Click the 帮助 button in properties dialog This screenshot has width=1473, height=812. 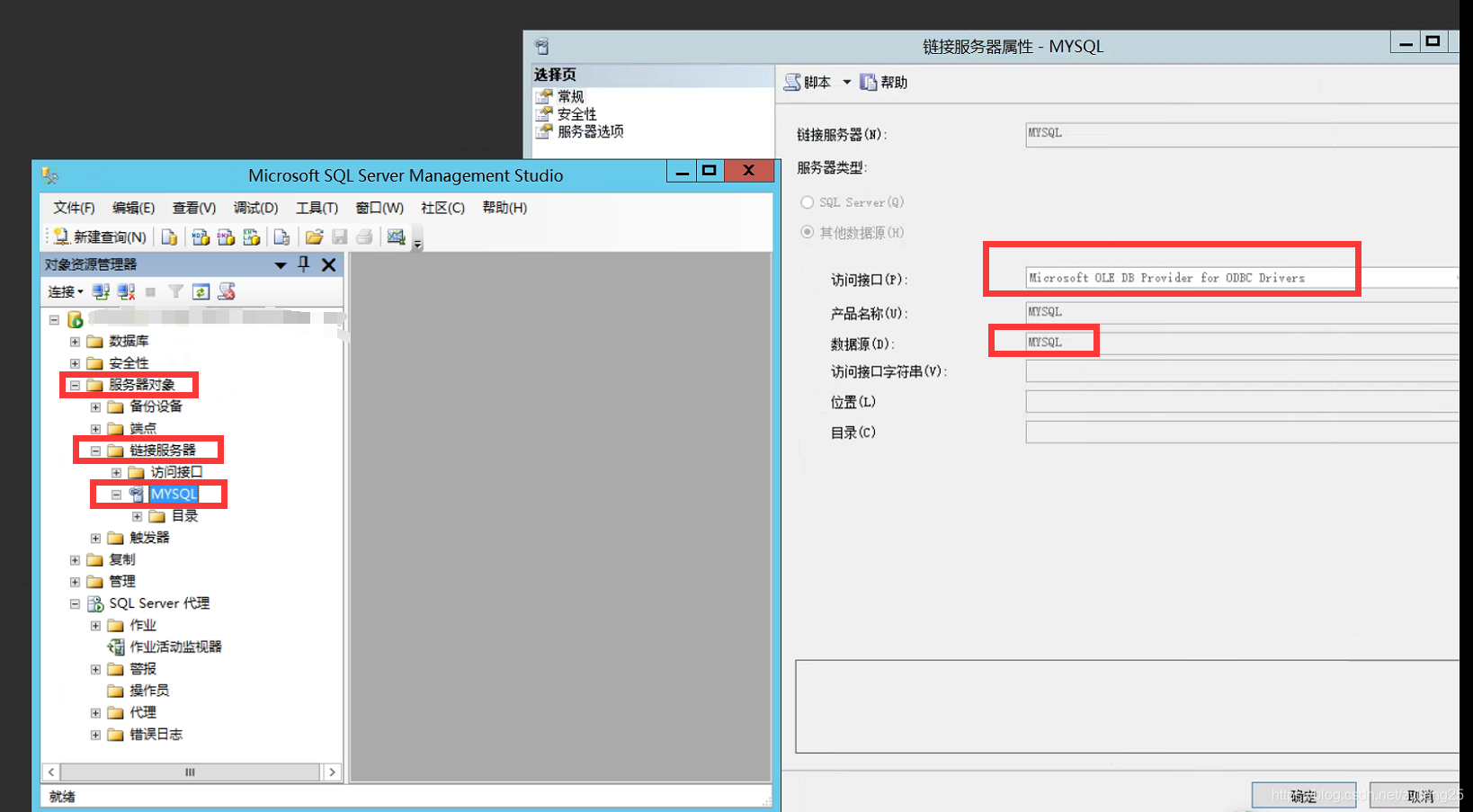(x=883, y=82)
